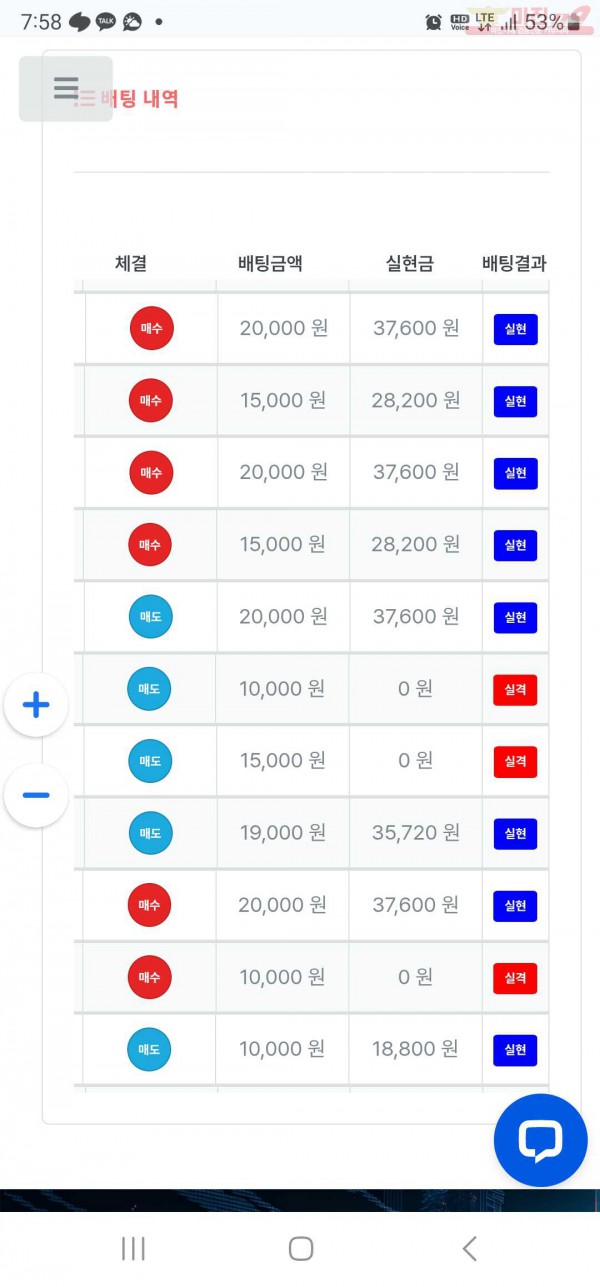Open the live chat bubble

click(x=540, y=1139)
